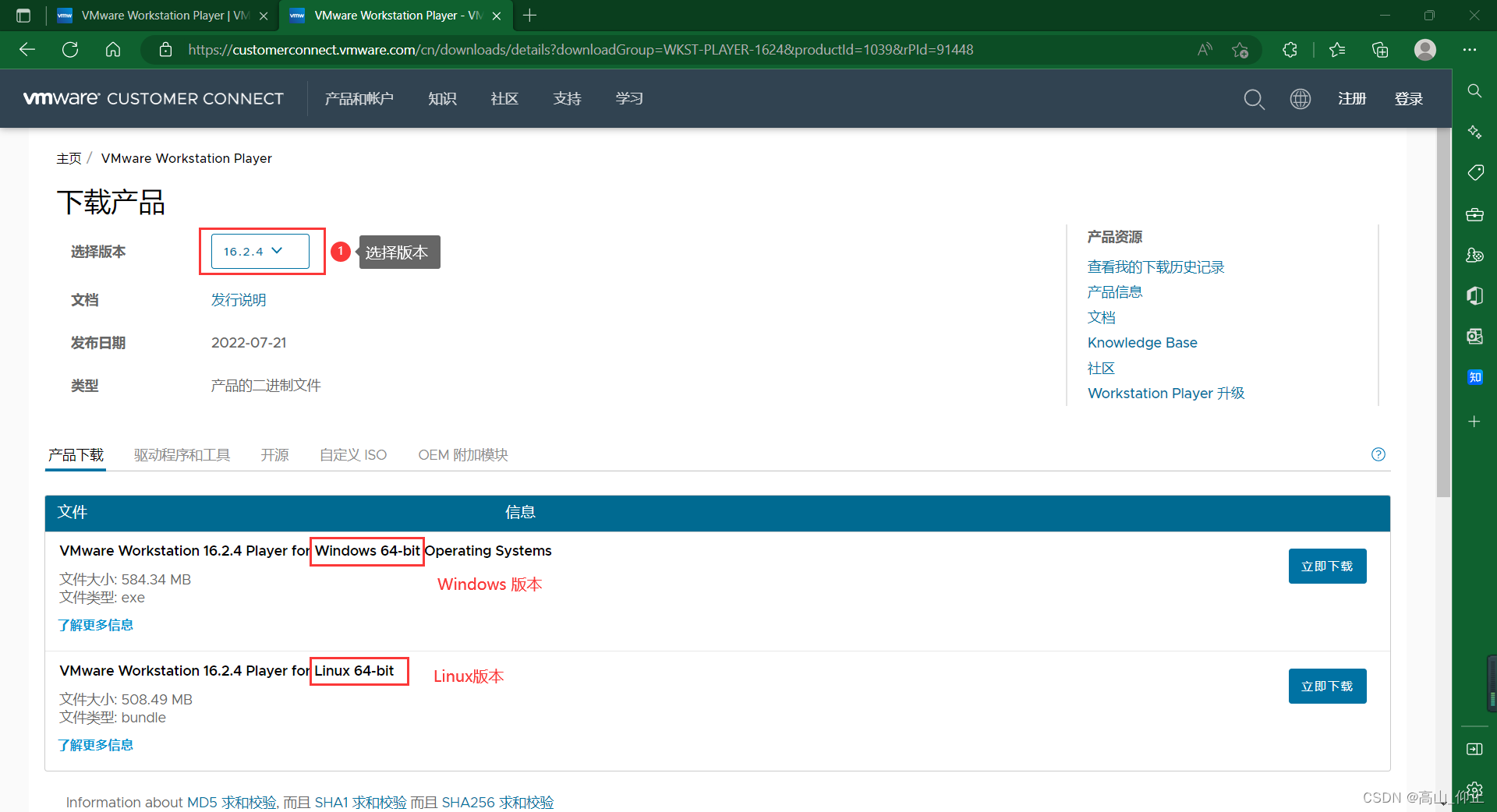Click 登录 login link

[1409, 99]
